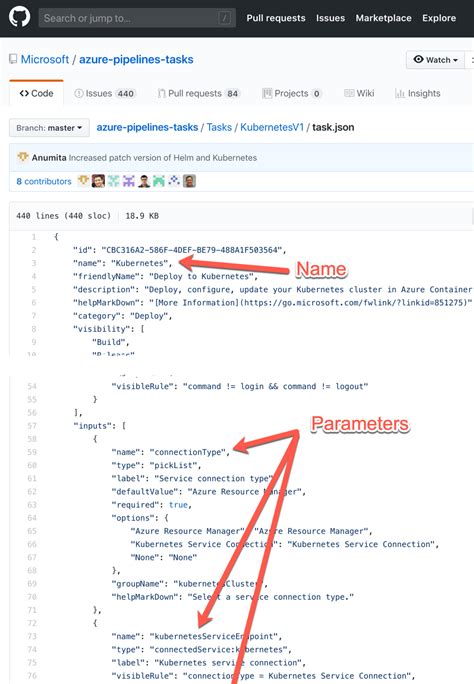Open Explore in top navigation
The height and width of the screenshot is (684, 474).
439,18
